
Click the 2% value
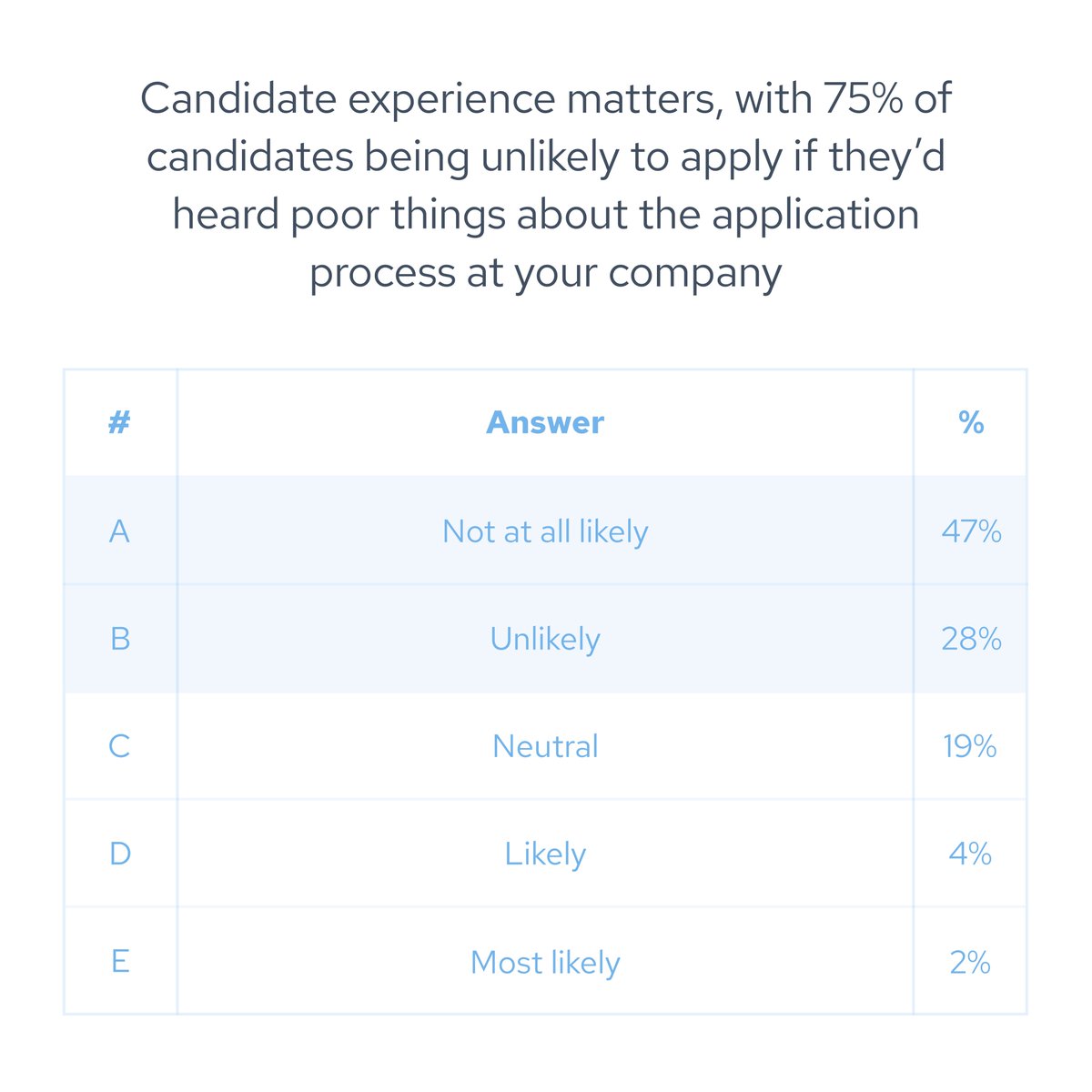point(971,962)
